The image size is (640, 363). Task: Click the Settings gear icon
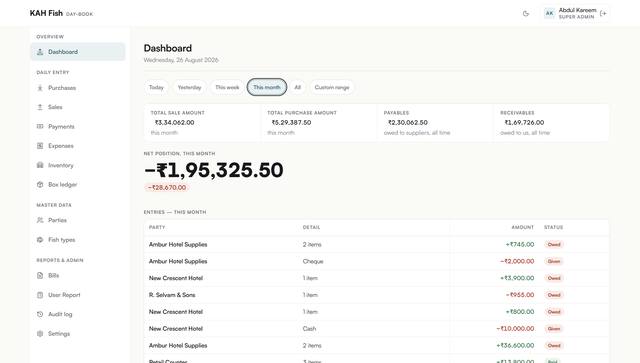40,334
